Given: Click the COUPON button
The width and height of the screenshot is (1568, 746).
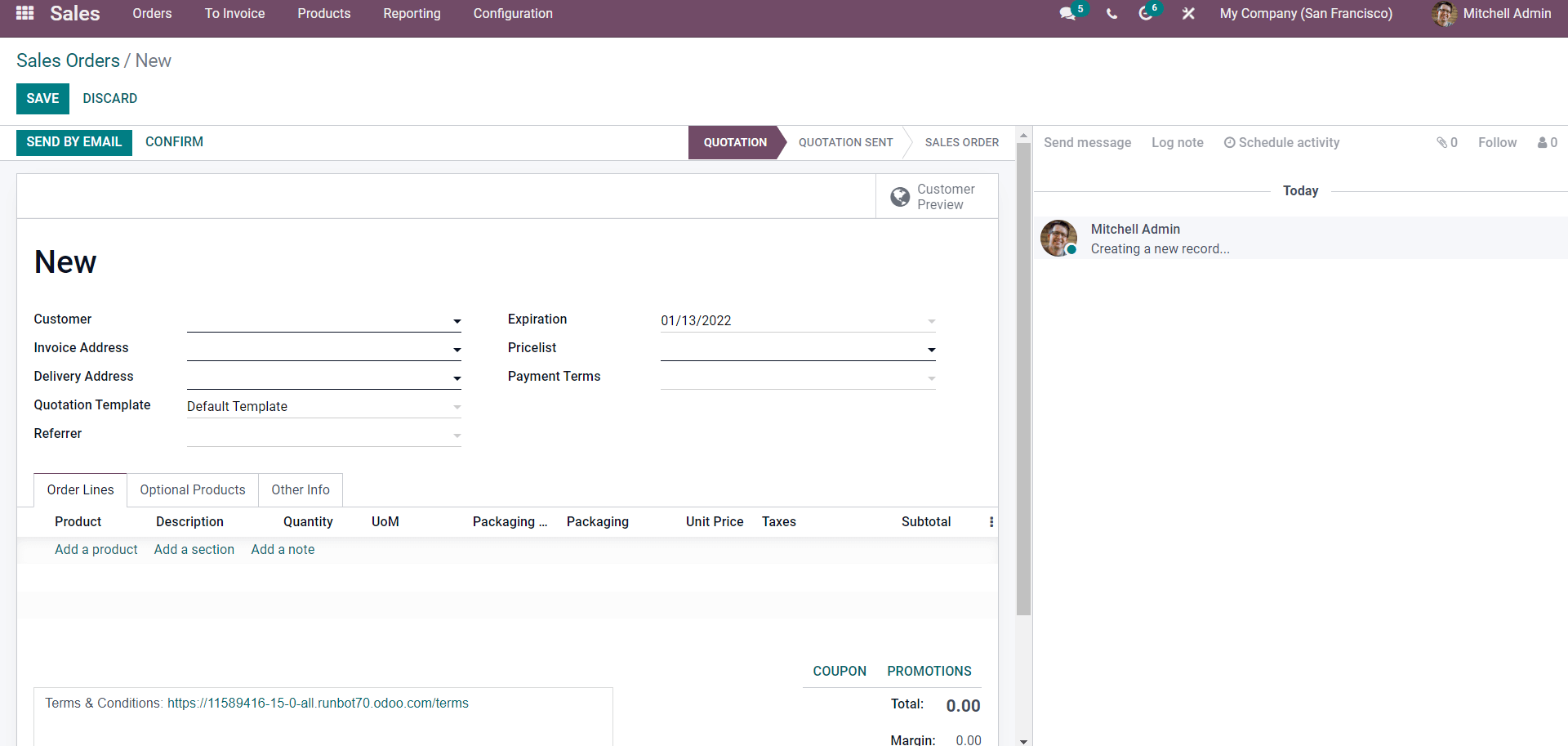Looking at the screenshot, I should [840, 671].
